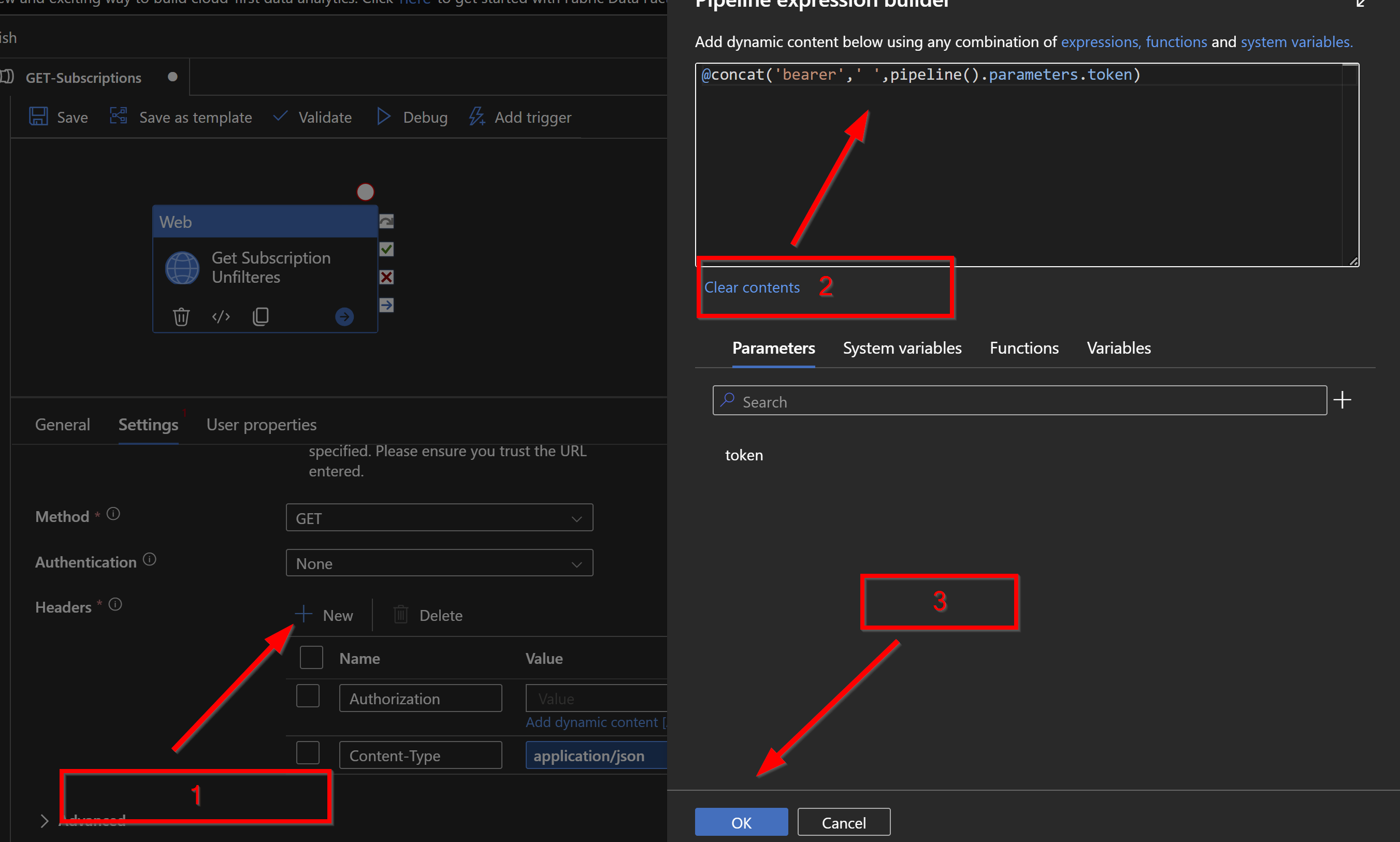The height and width of the screenshot is (842, 1400).
Task: Click the blue completion connector icon
Action: [x=386, y=305]
